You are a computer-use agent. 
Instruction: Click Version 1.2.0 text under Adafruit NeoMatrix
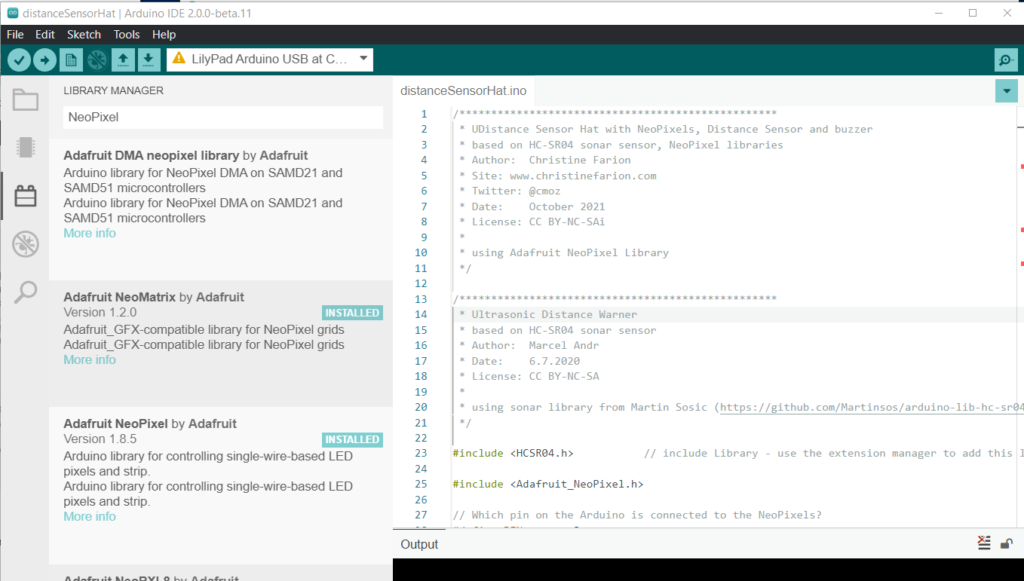click(x=100, y=312)
